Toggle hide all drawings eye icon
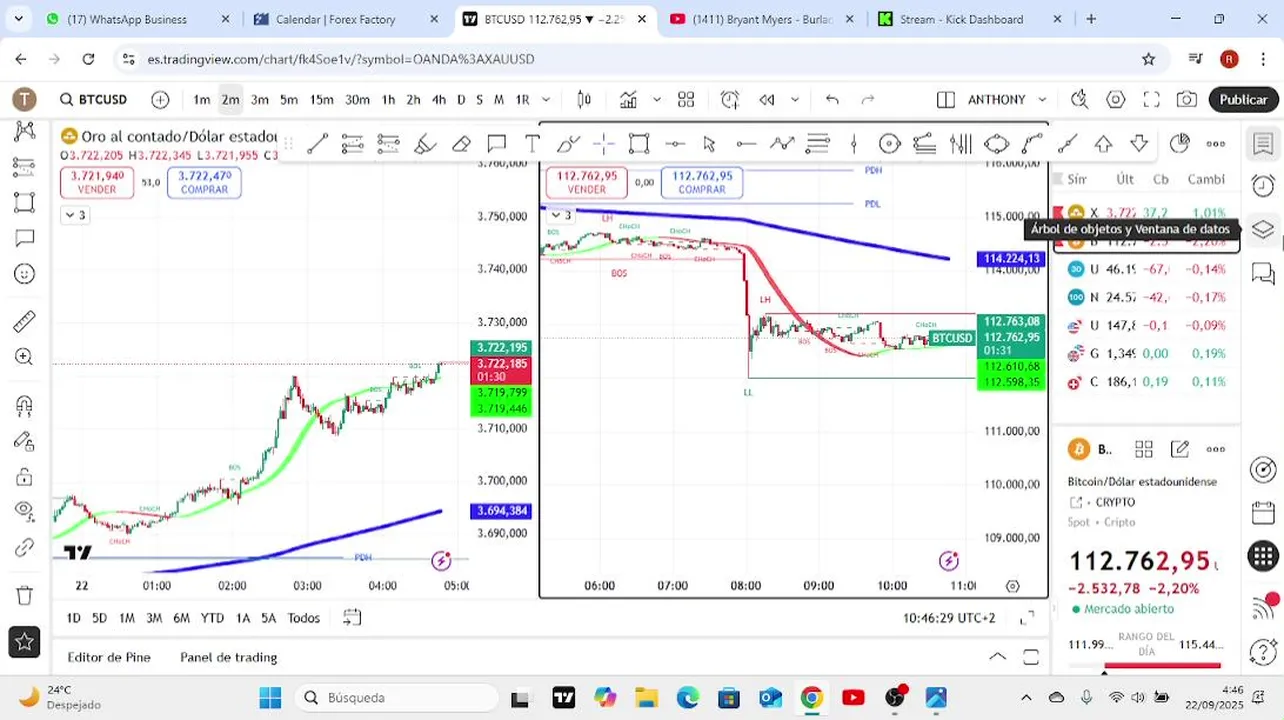The height and width of the screenshot is (720, 1284). click(x=24, y=511)
